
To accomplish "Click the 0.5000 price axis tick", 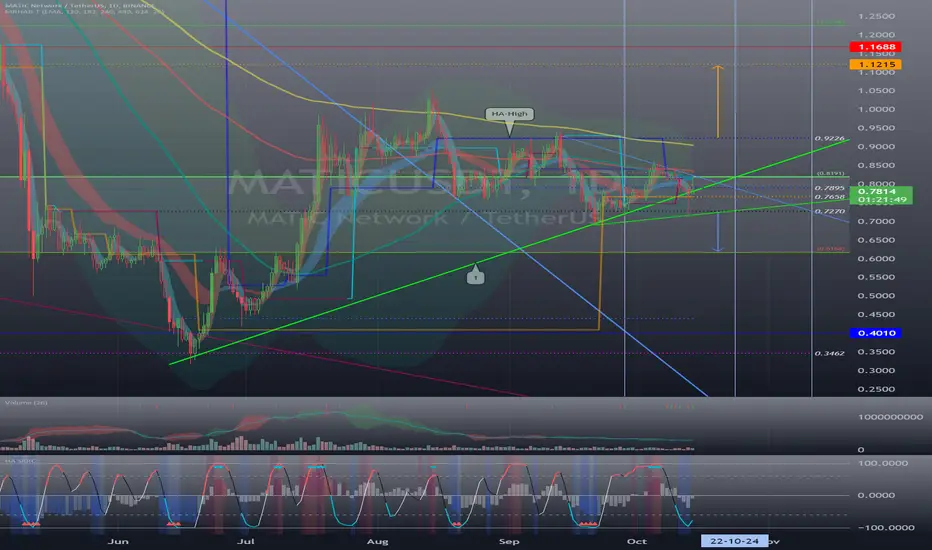I will [x=876, y=296].
